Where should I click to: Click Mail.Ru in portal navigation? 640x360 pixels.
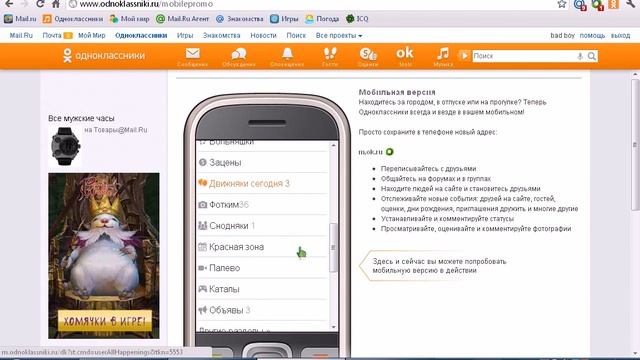click(x=21, y=36)
